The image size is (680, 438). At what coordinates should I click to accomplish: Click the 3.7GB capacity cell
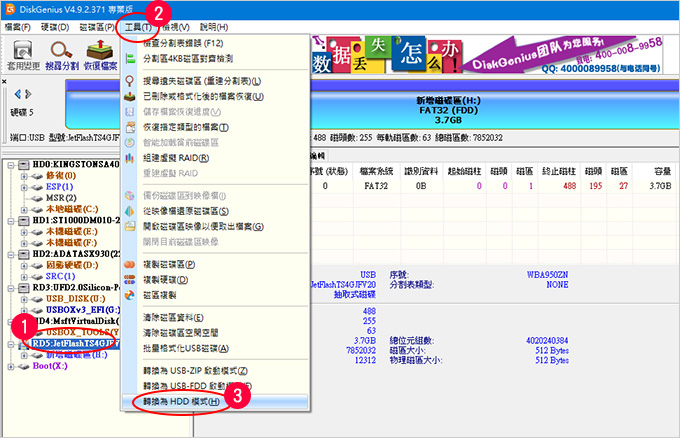660,186
